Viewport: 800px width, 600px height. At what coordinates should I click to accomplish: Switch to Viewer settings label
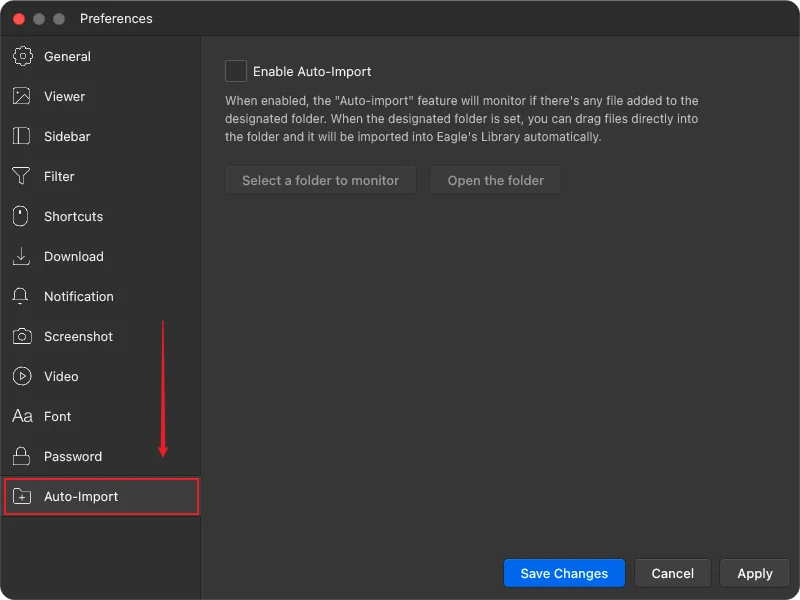click(x=64, y=96)
